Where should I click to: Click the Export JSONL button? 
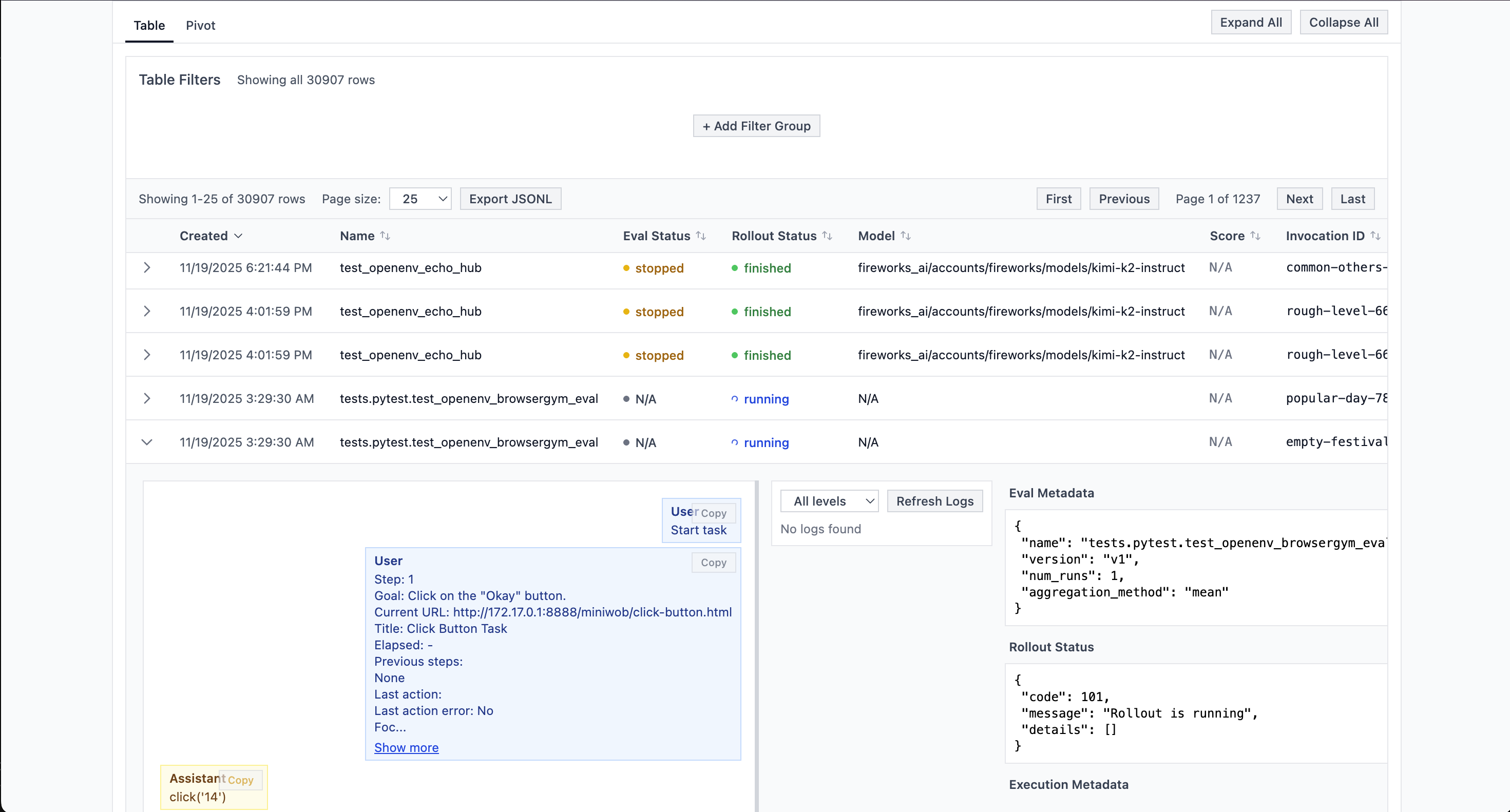[x=510, y=199]
